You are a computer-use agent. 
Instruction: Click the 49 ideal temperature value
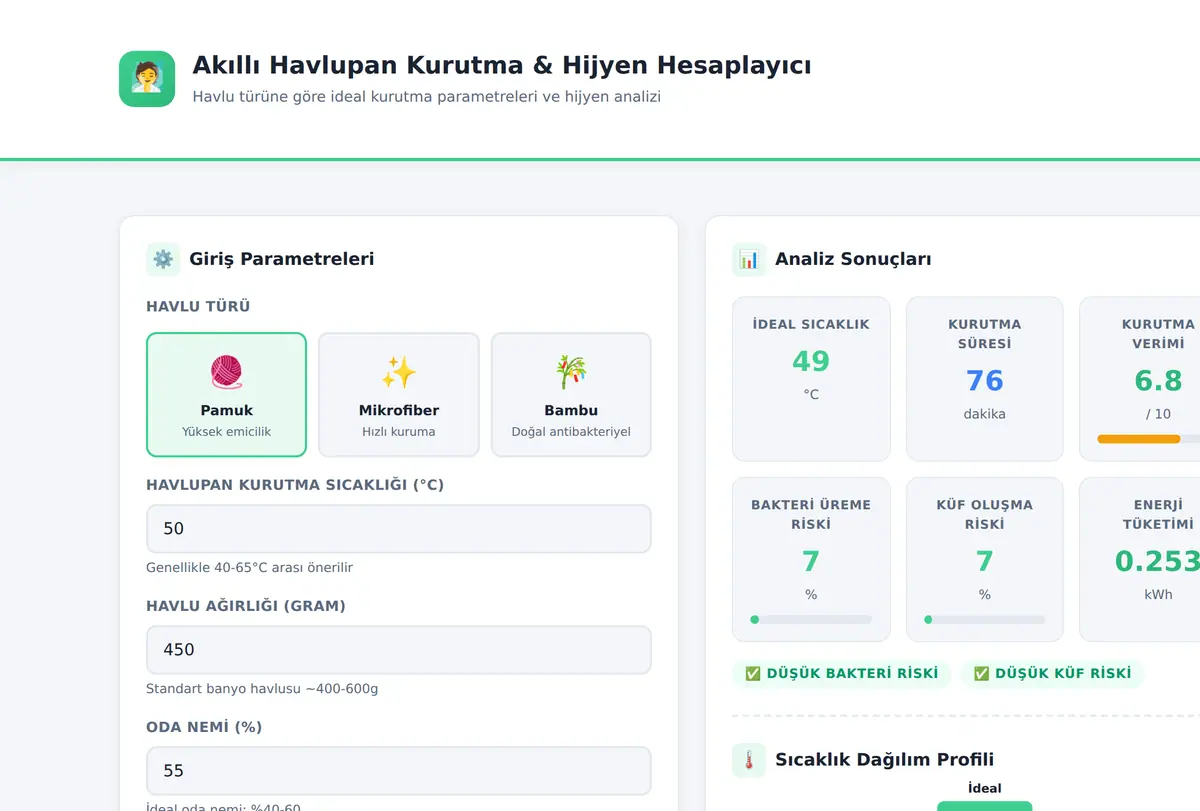click(811, 361)
